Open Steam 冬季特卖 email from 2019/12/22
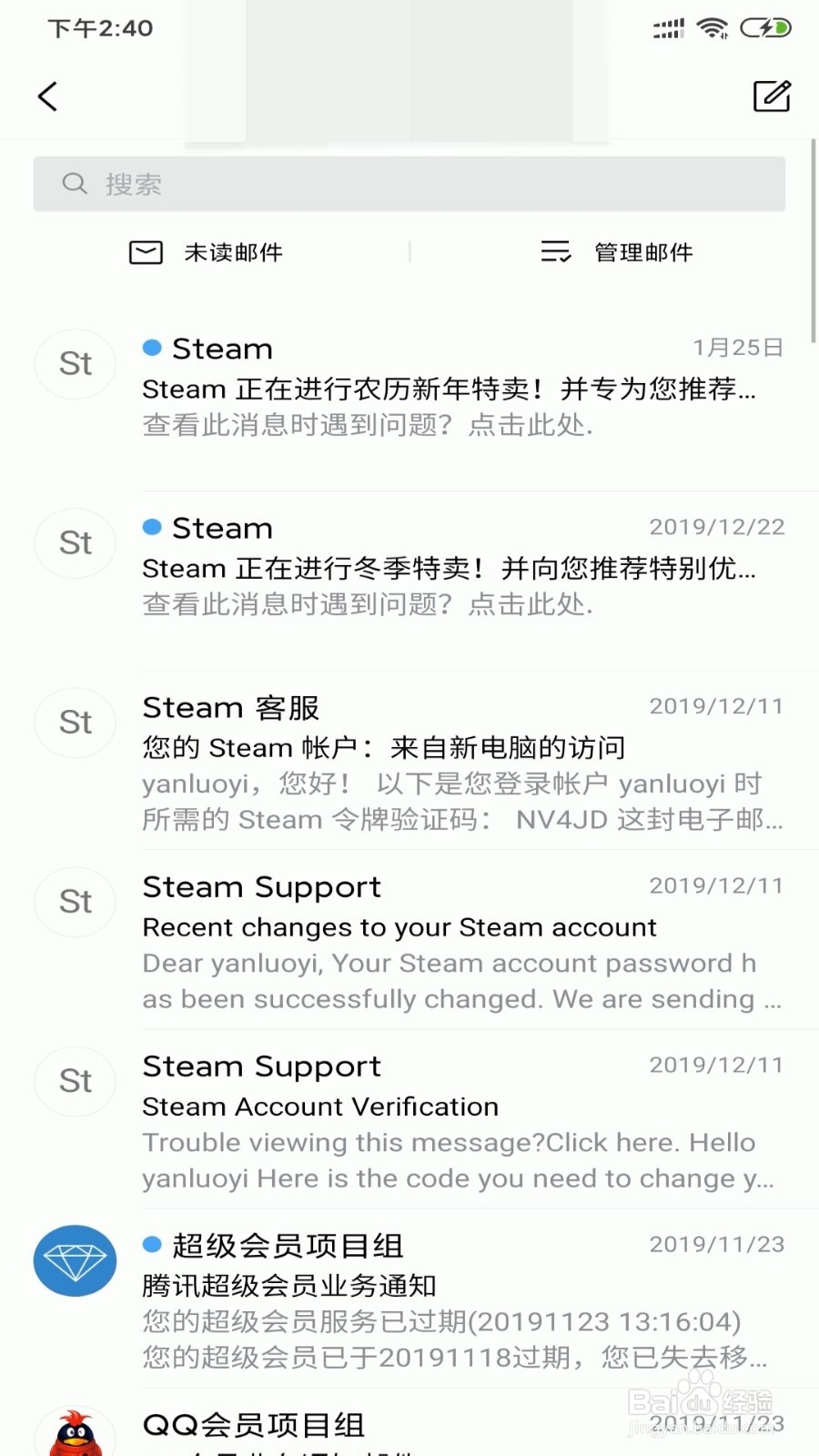Screen dimensions: 819x1456 [x=463, y=566]
